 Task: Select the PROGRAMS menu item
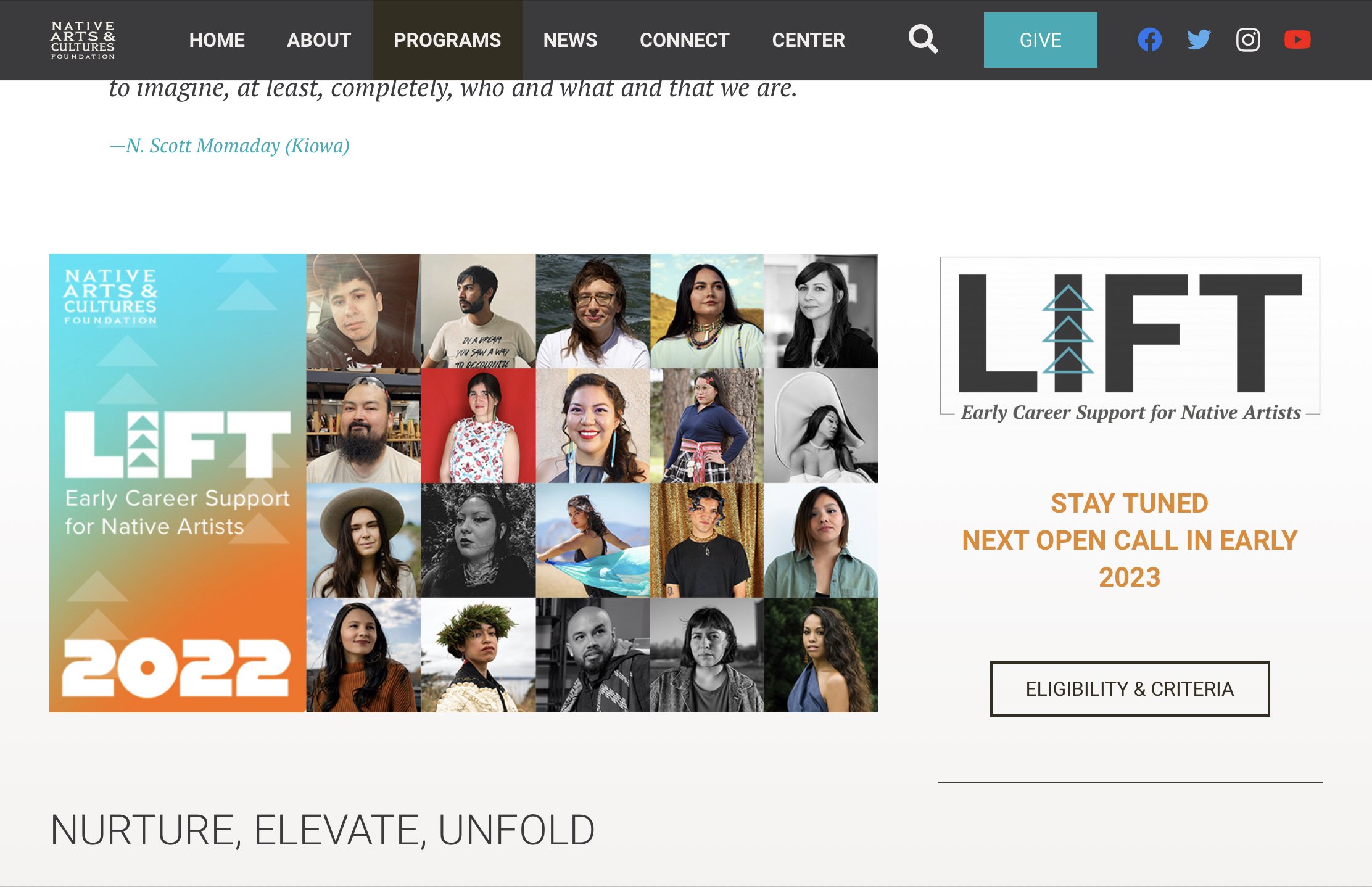(x=447, y=40)
